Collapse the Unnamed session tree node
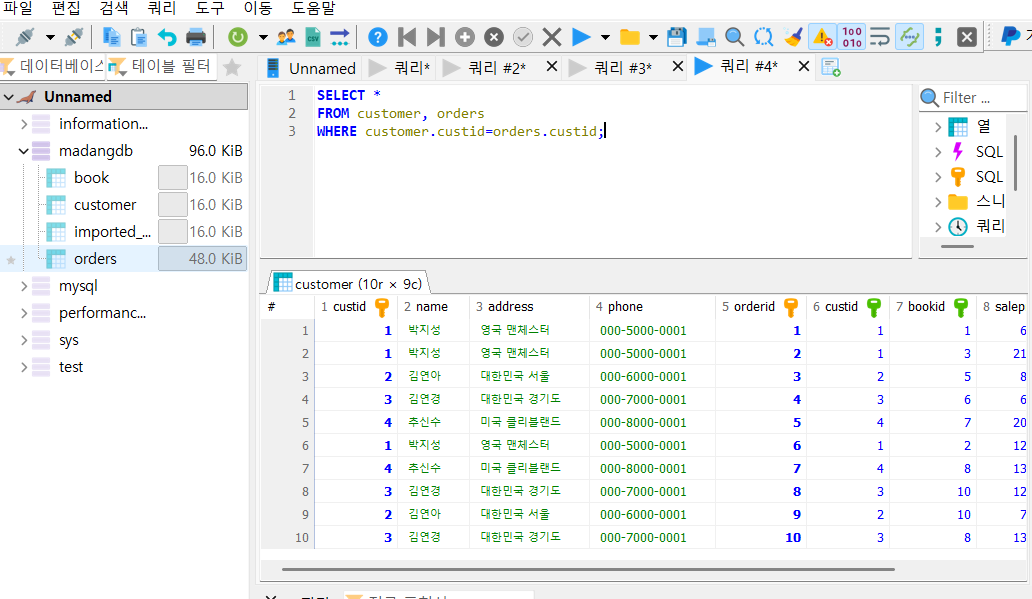1032x599 pixels. pyautogui.click(x=9, y=97)
